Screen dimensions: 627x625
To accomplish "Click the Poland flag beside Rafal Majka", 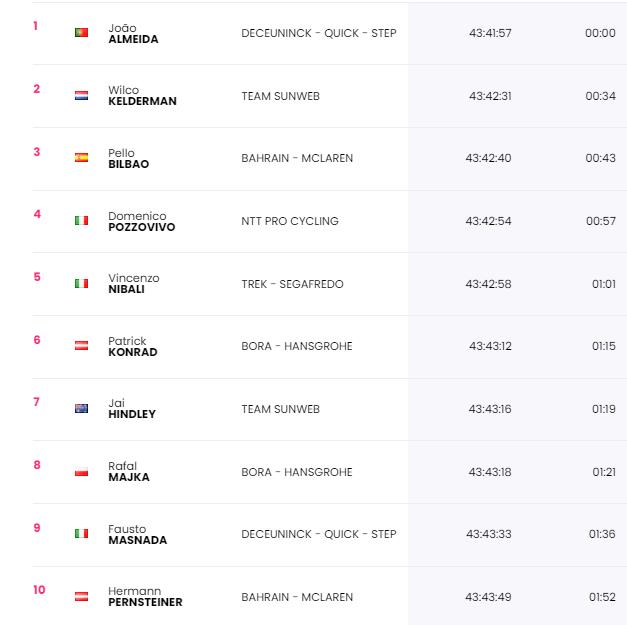I will 81,471.
